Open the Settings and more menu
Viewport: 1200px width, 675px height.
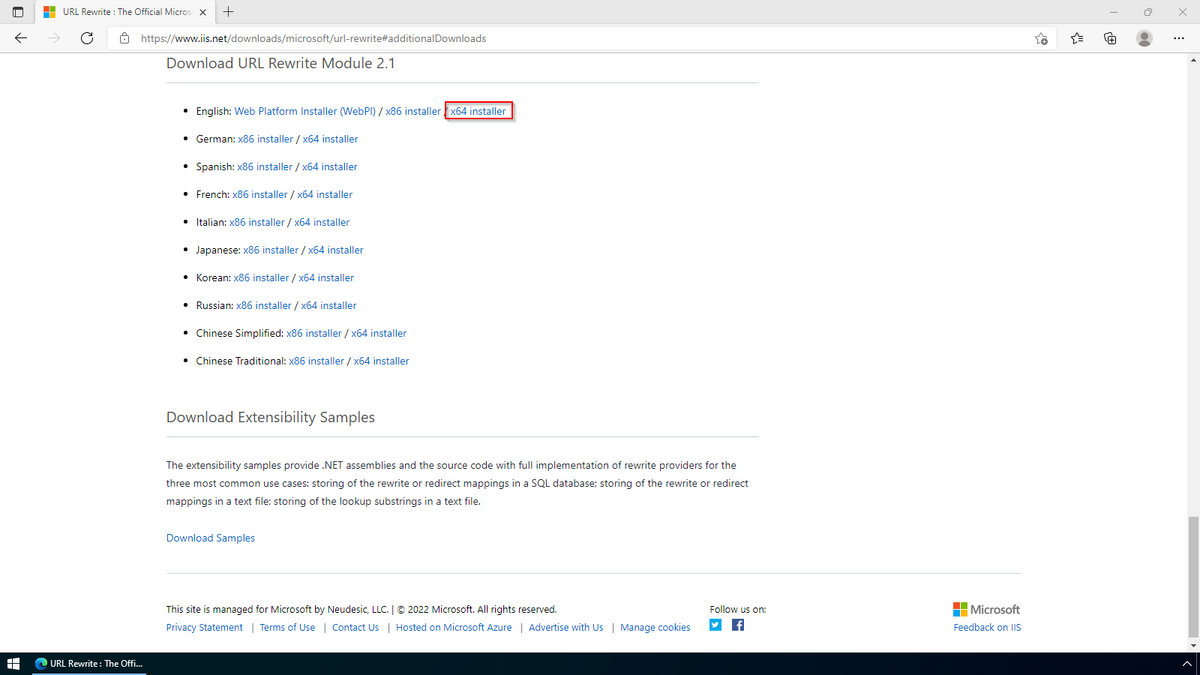click(1180, 38)
